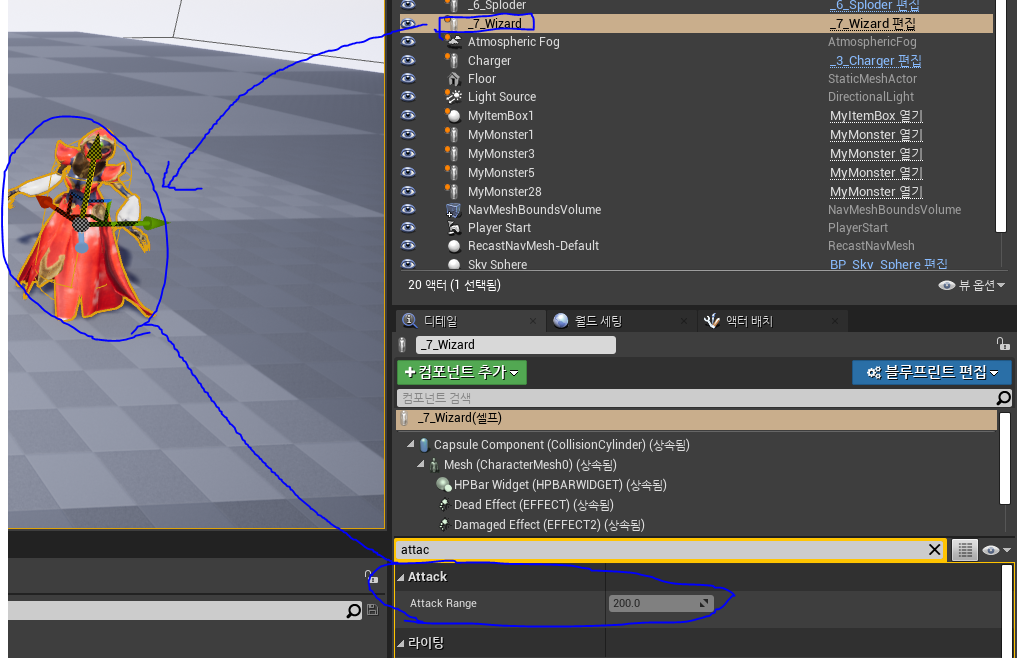The height and width of the screenshot is (658, 1017).
Task: Click the search icon in bottom-left search bar
Action: point(353,611)
